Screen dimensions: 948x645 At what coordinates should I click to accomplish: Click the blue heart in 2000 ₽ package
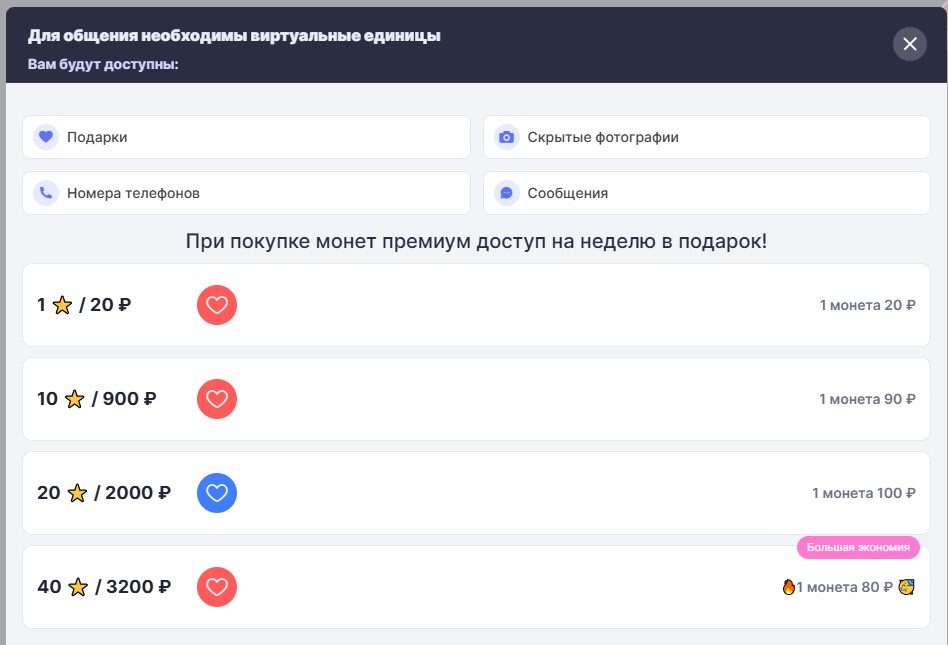[217, 493]
